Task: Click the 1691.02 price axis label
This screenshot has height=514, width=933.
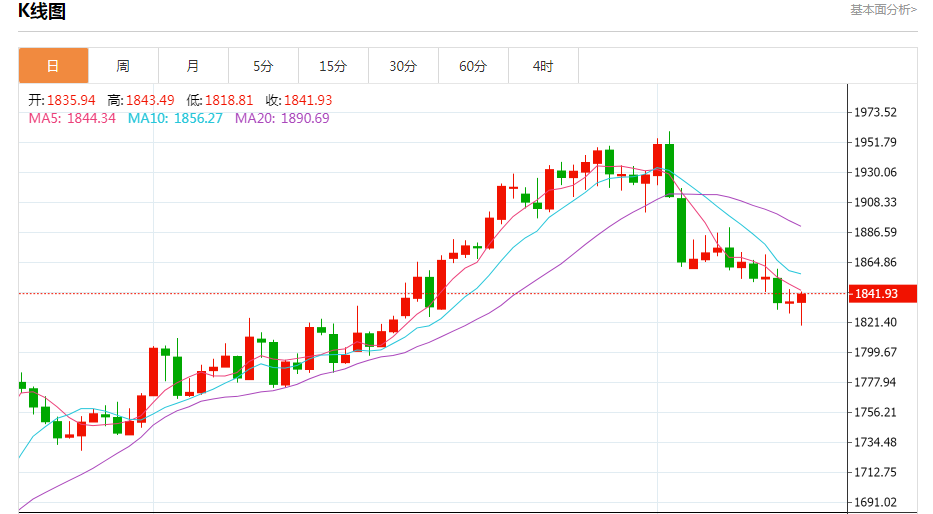Action: coord(876,502)
